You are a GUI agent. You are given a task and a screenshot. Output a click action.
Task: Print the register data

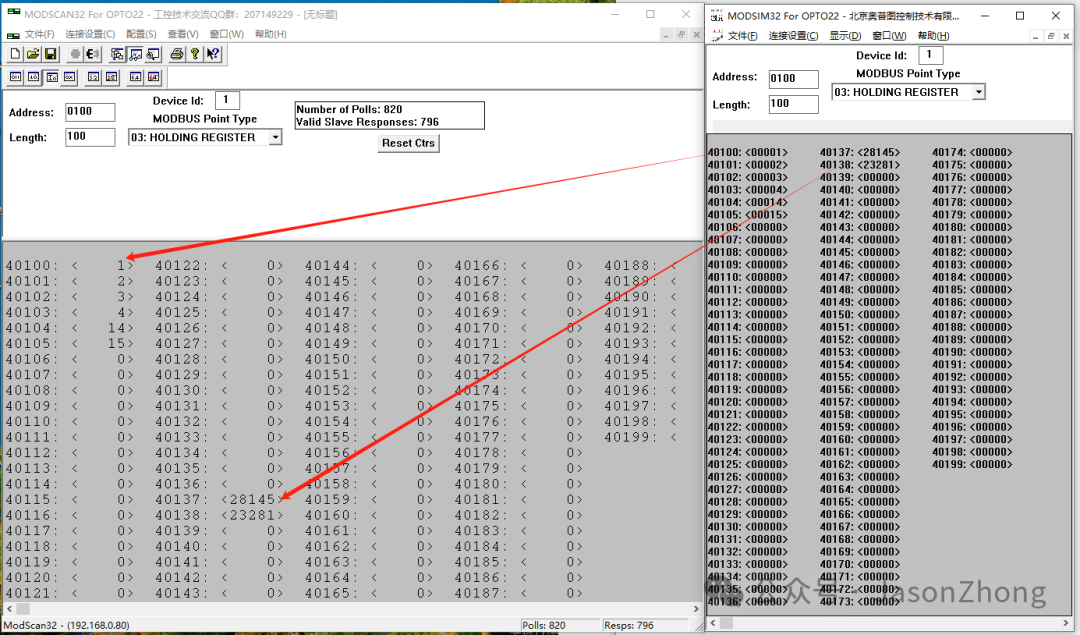coord(177,54)
